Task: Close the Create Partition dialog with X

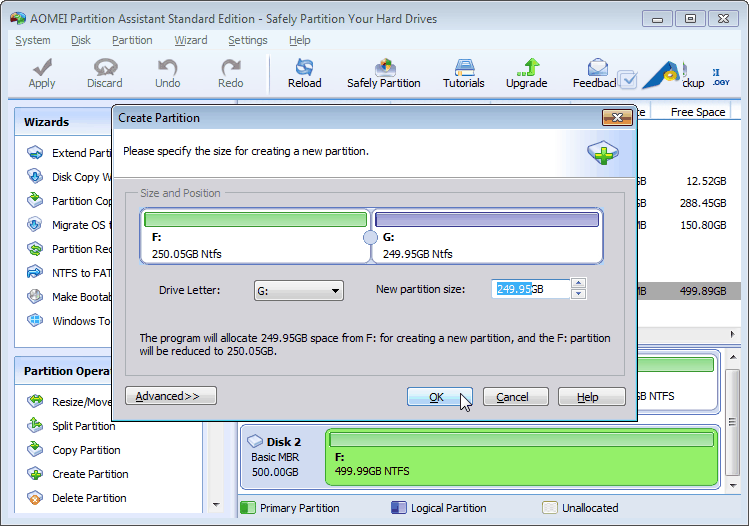Action: [617, 118]
